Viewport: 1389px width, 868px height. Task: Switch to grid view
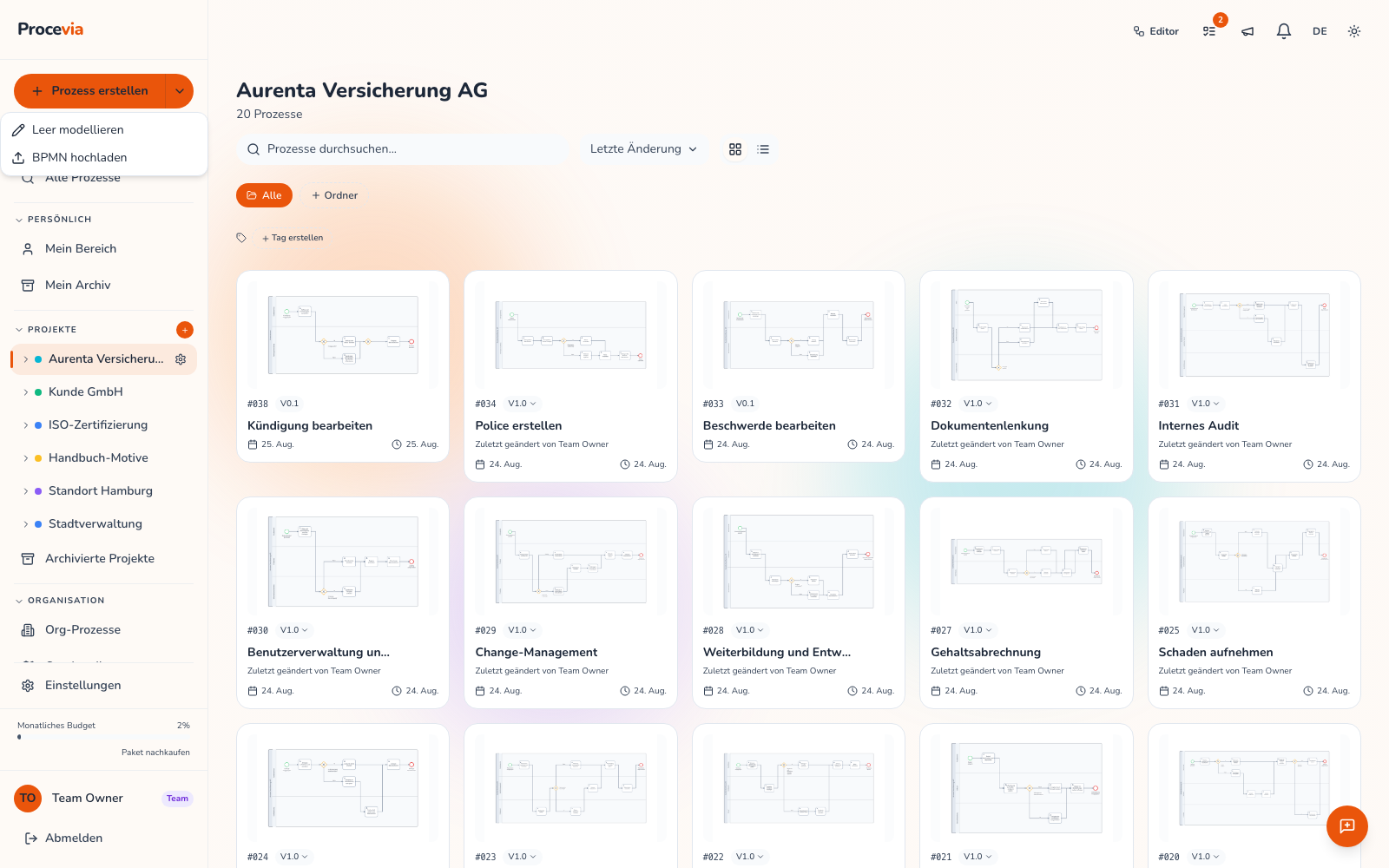point(735,149)
